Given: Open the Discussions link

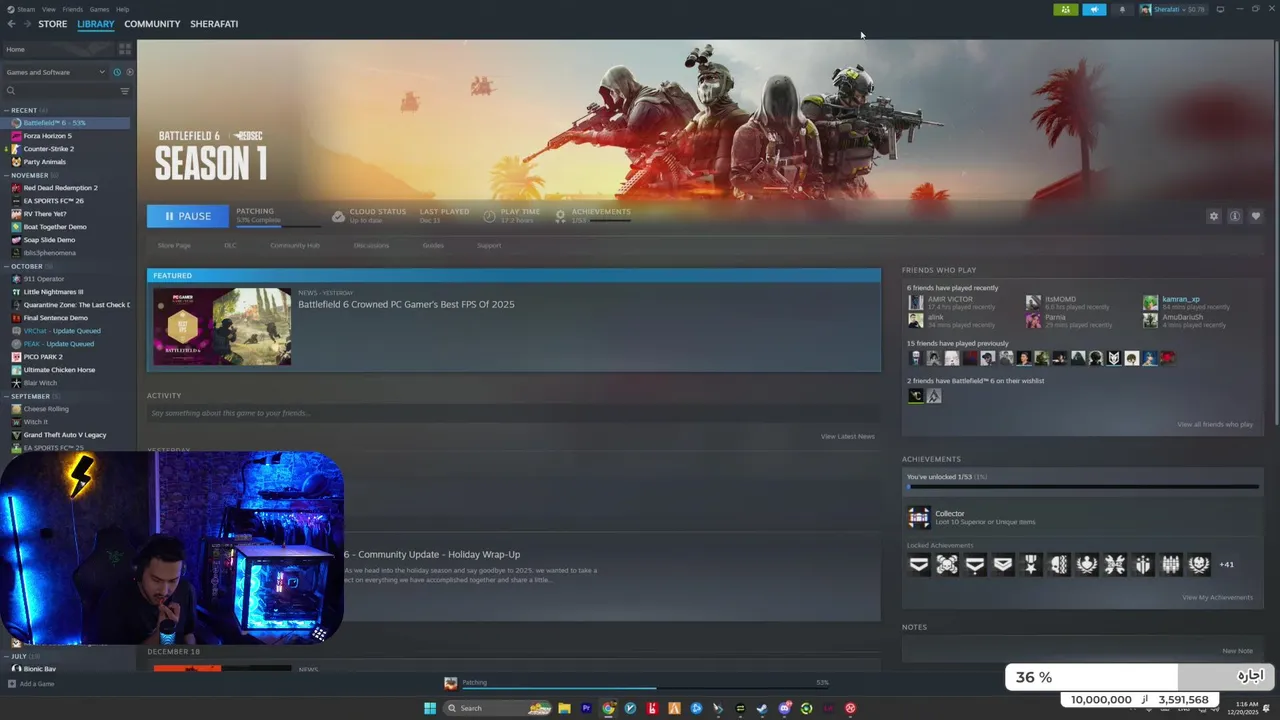Looking at the screenshot, I should click(371, 245).
